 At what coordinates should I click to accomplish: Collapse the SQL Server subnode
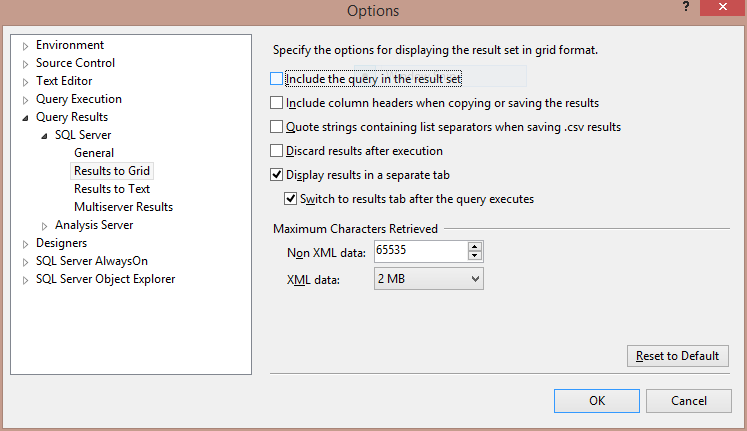pyautogui.click(x=44, y=136)
